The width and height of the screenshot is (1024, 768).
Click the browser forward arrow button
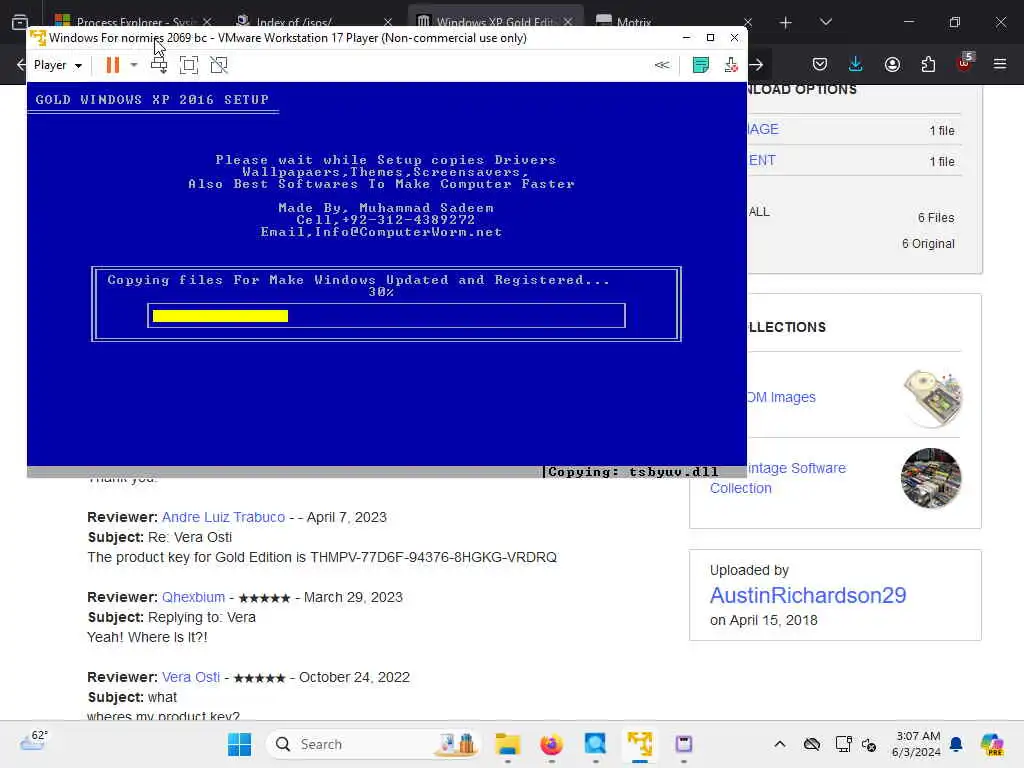click(x=756, y=64)
